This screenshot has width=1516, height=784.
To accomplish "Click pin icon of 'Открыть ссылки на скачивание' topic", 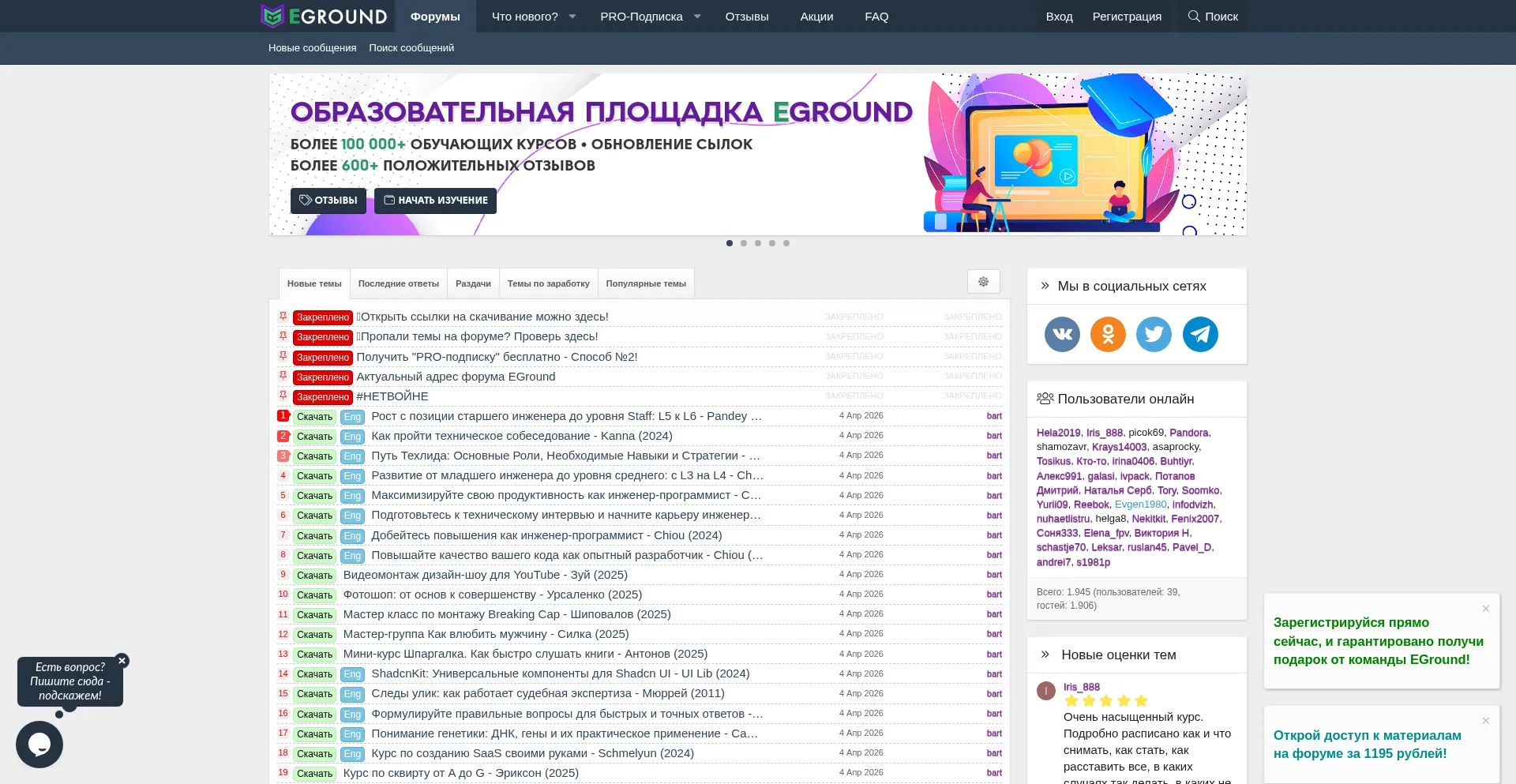I will (x=283, y=317).
